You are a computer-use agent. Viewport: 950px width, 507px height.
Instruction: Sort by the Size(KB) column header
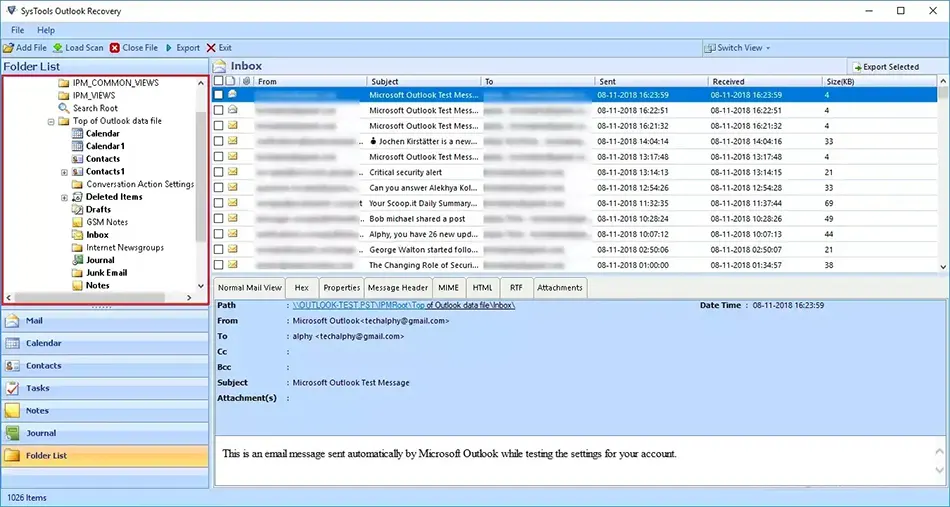point(880,81)
